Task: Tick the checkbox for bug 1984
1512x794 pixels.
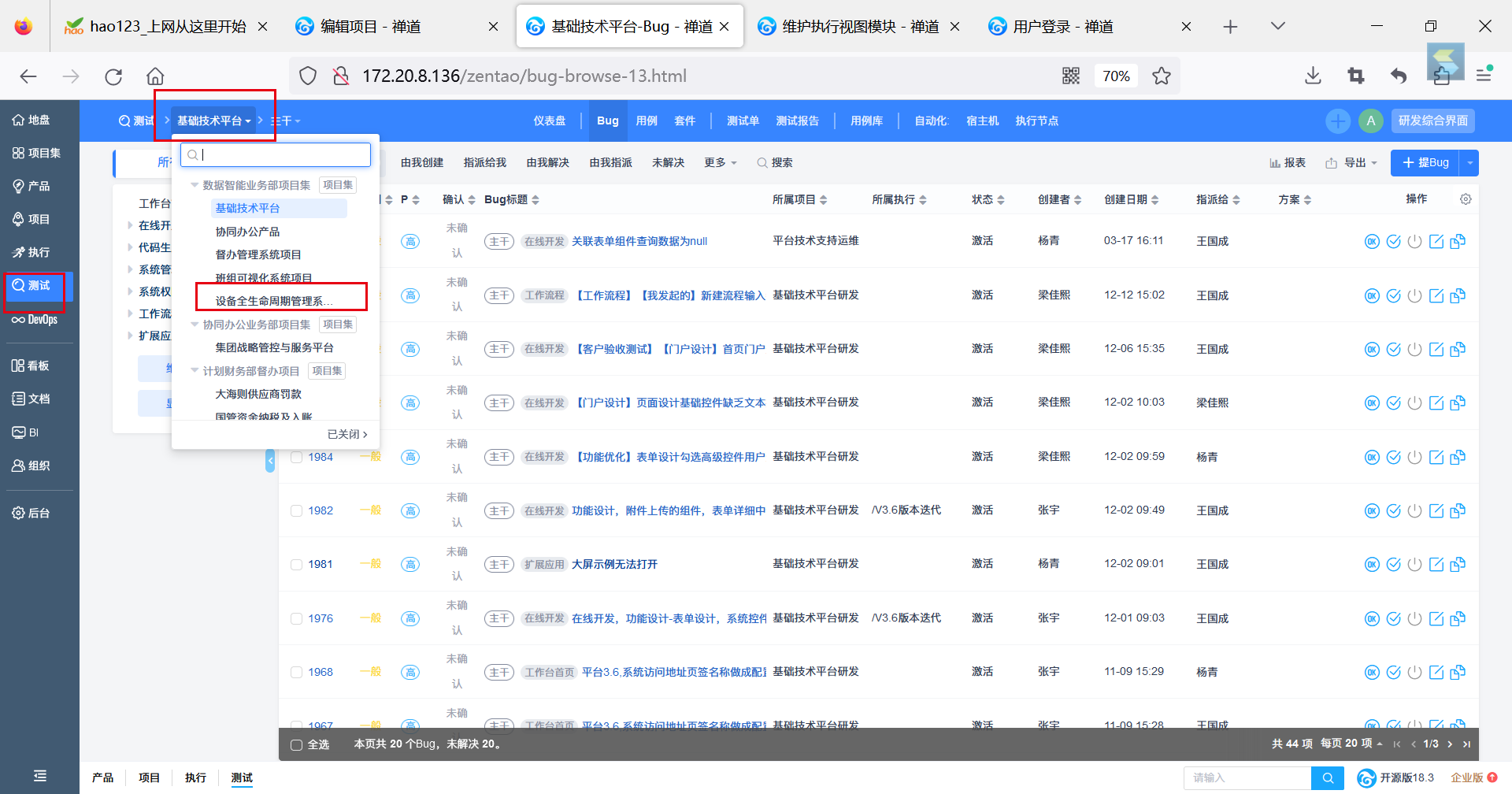Action: pos(297,457)
